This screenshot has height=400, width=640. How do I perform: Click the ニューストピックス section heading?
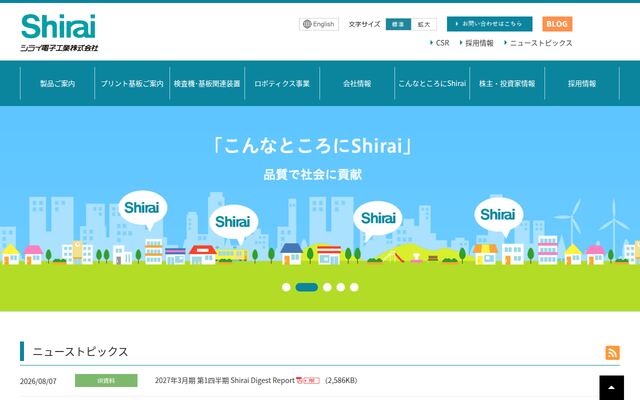coord(80,351)
